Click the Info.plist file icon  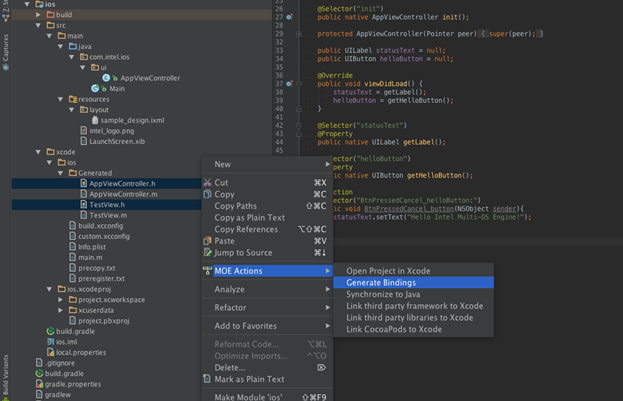(72, 246)
